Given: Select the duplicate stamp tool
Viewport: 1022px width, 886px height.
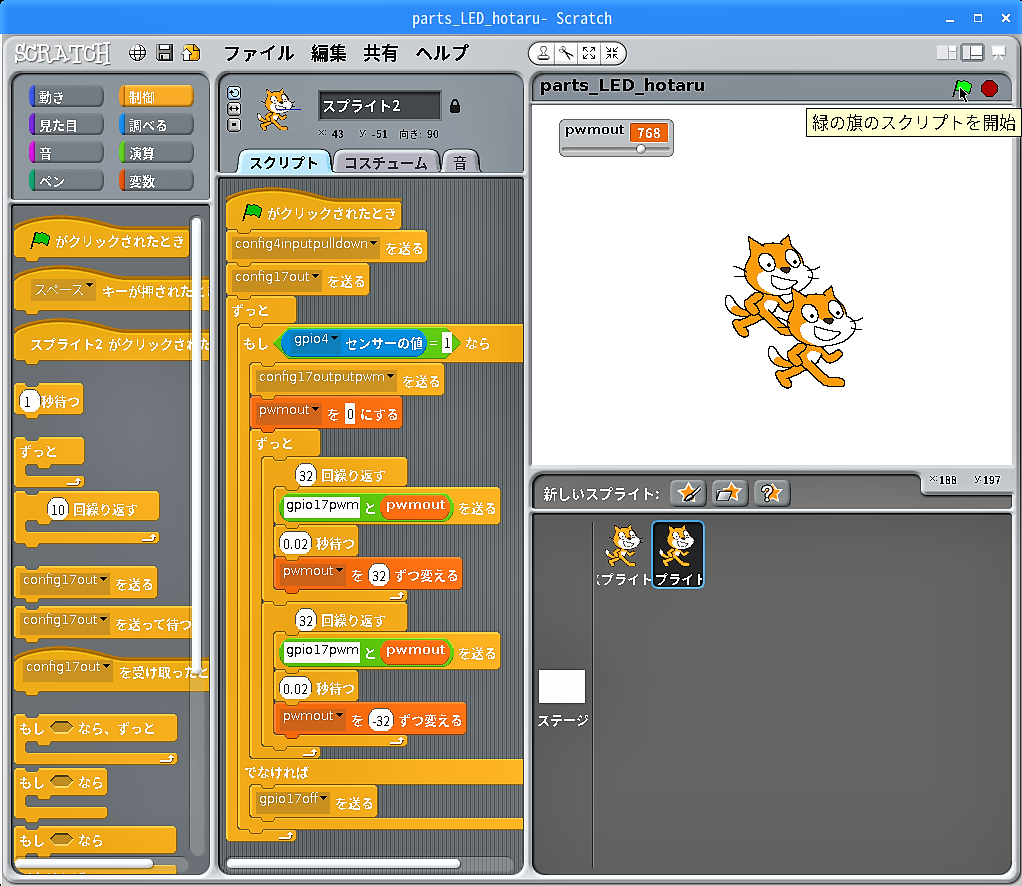Looking at the screenshot, I should (543, 53).
